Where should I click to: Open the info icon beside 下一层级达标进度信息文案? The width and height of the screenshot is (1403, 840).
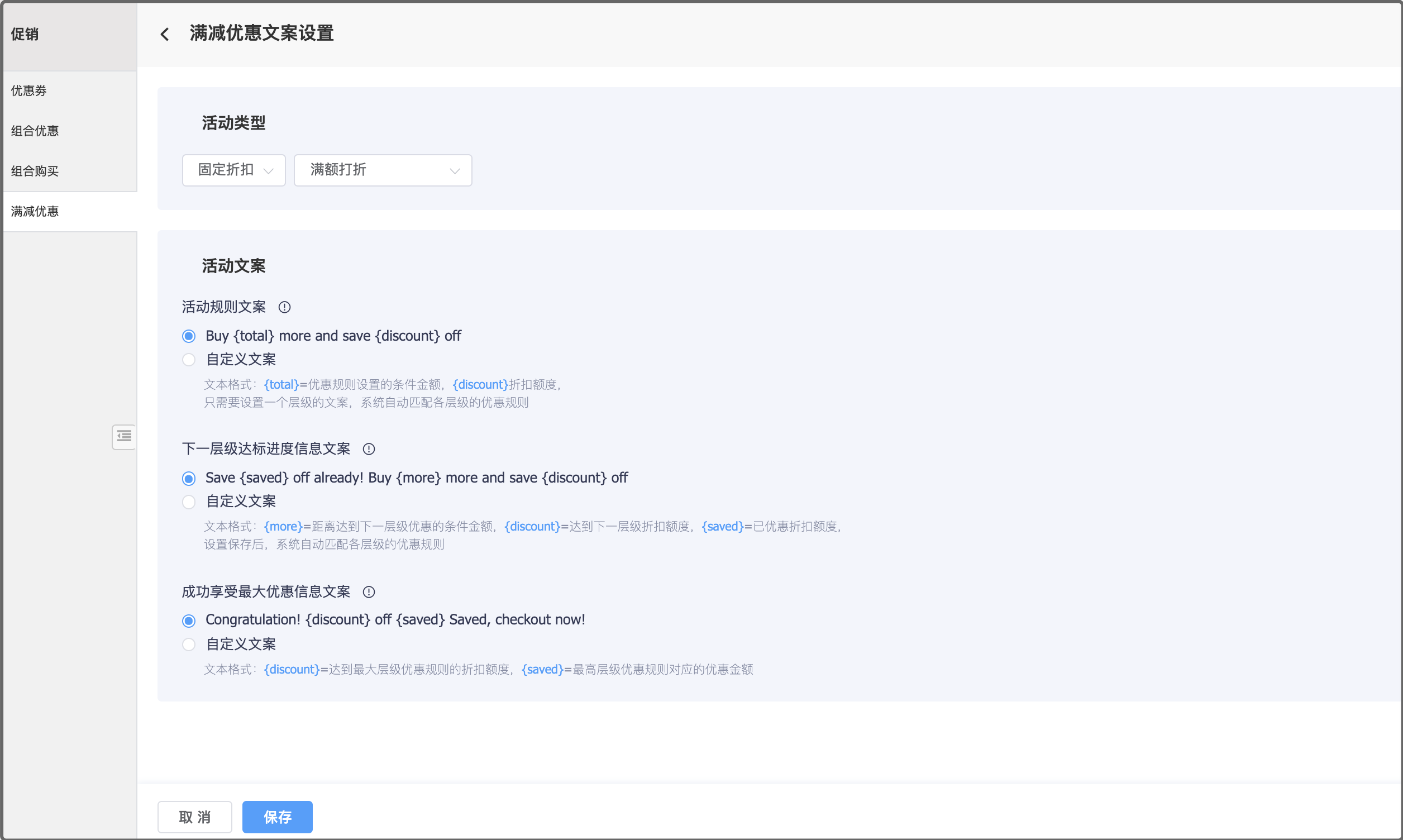[369, 449]
